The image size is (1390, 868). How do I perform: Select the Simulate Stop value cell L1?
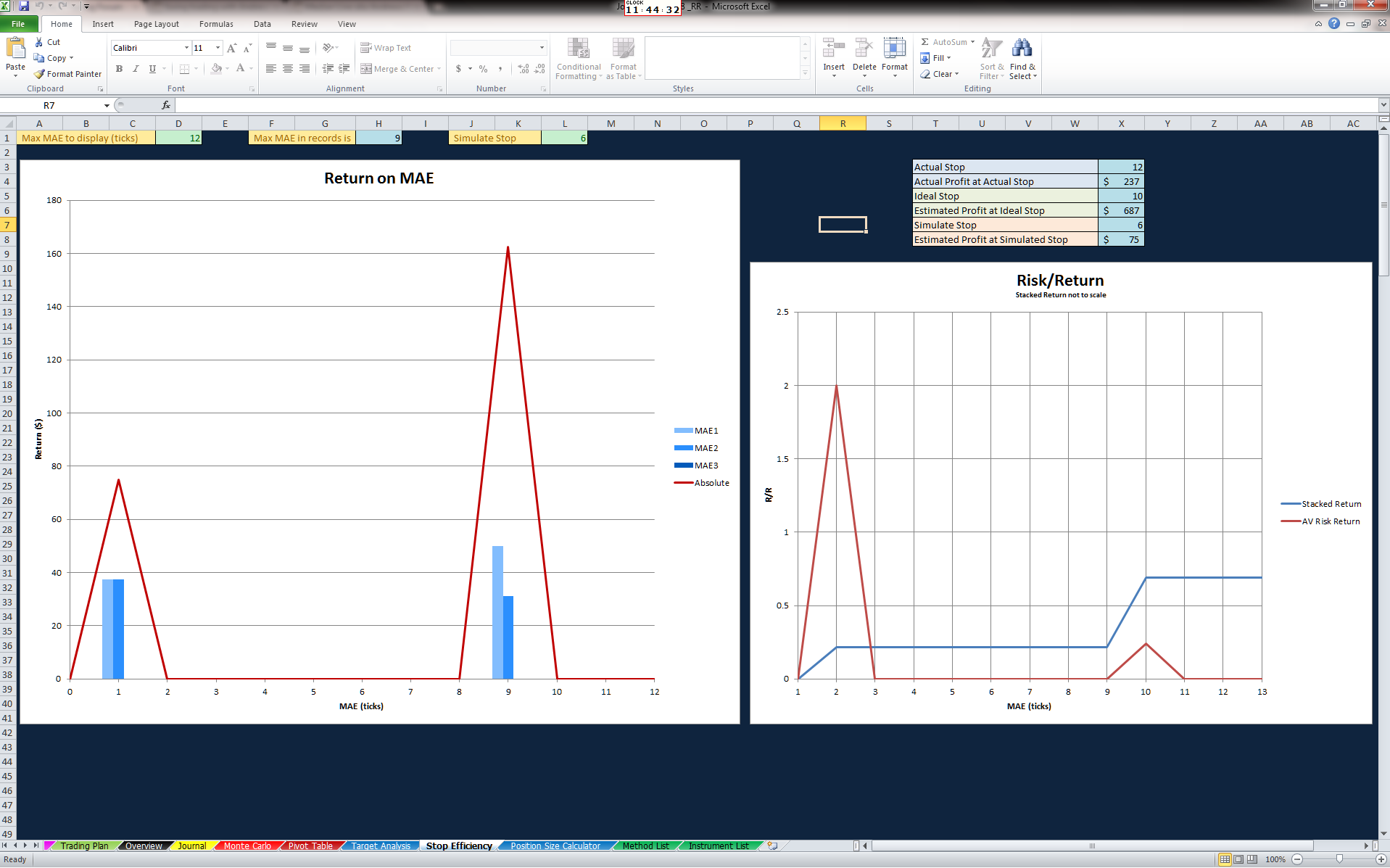pos(564,138)
